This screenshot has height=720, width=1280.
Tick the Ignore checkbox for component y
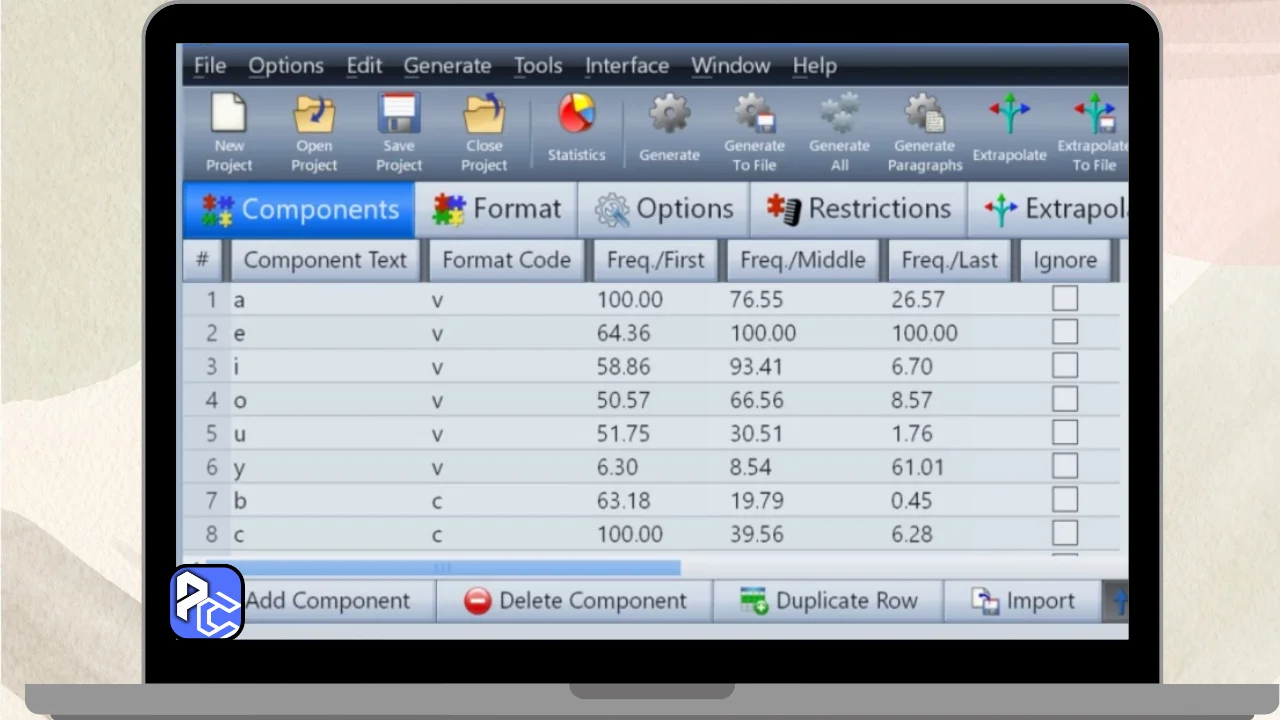point(1065,466)
